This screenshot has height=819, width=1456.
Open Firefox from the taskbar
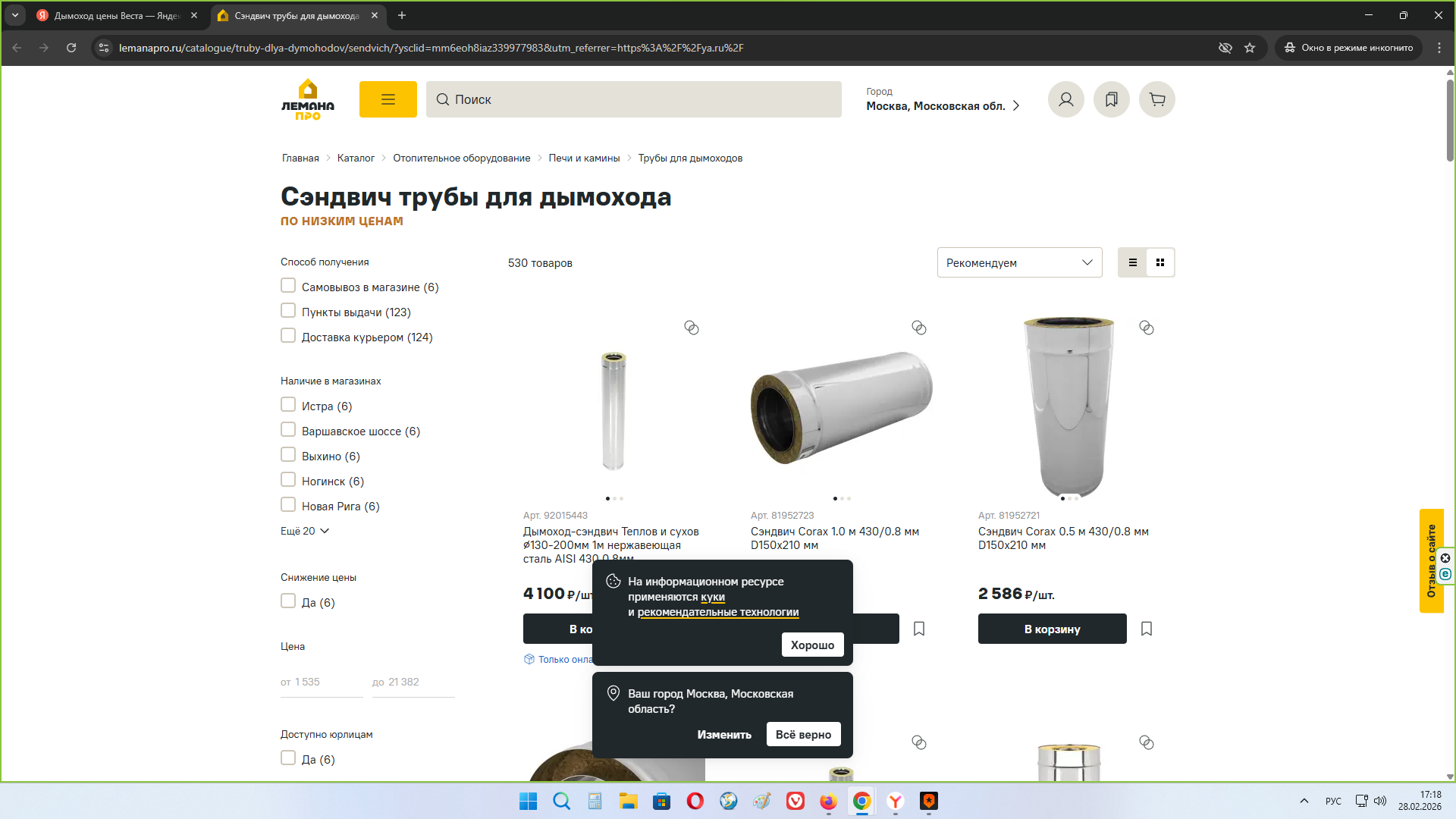tap(828, 801)
